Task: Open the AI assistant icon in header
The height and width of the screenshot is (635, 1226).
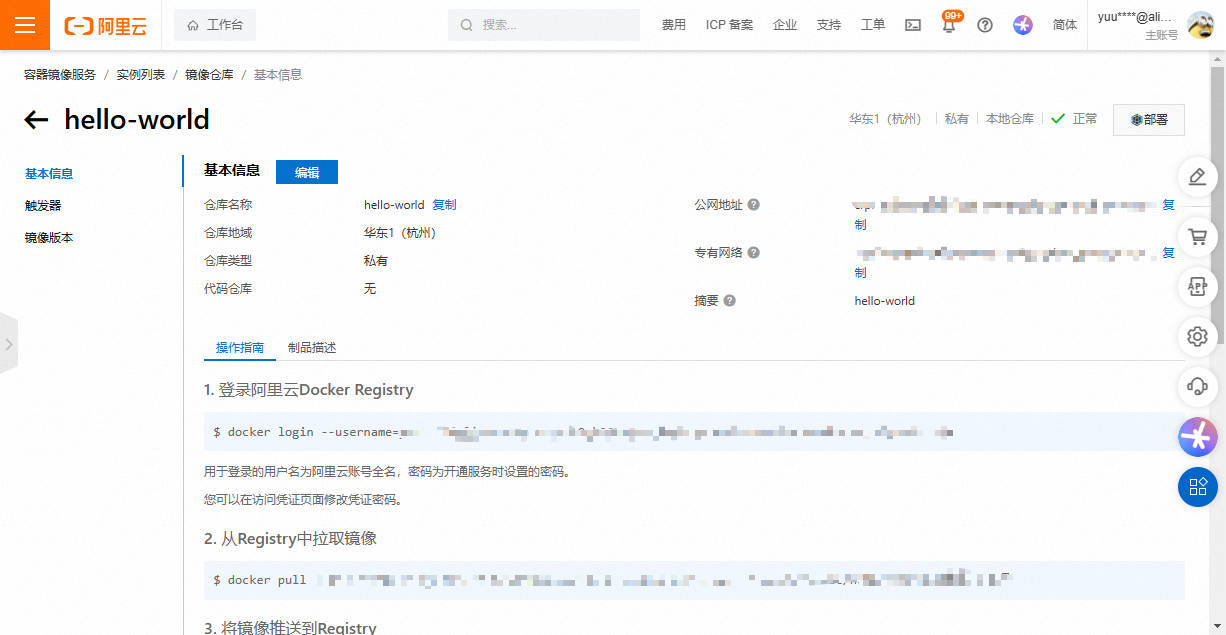Action: (x=1022, y=25)
